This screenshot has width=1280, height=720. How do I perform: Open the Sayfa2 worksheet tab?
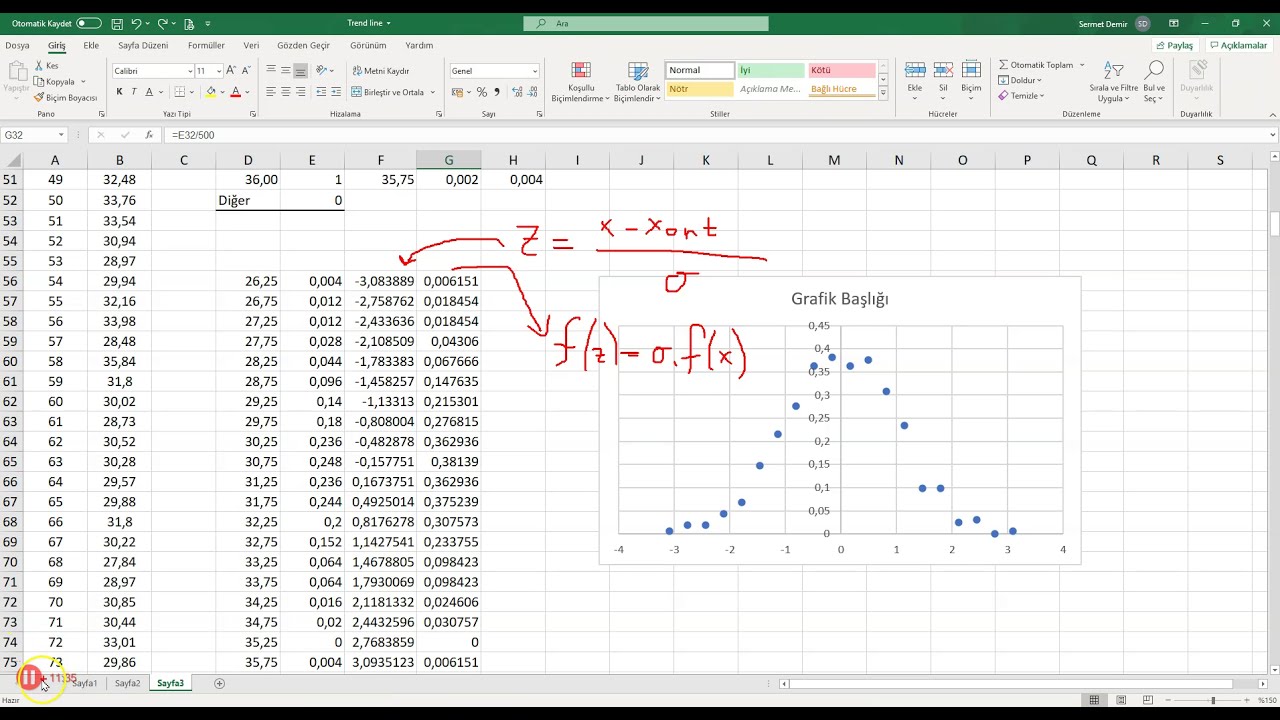[127, 683]
